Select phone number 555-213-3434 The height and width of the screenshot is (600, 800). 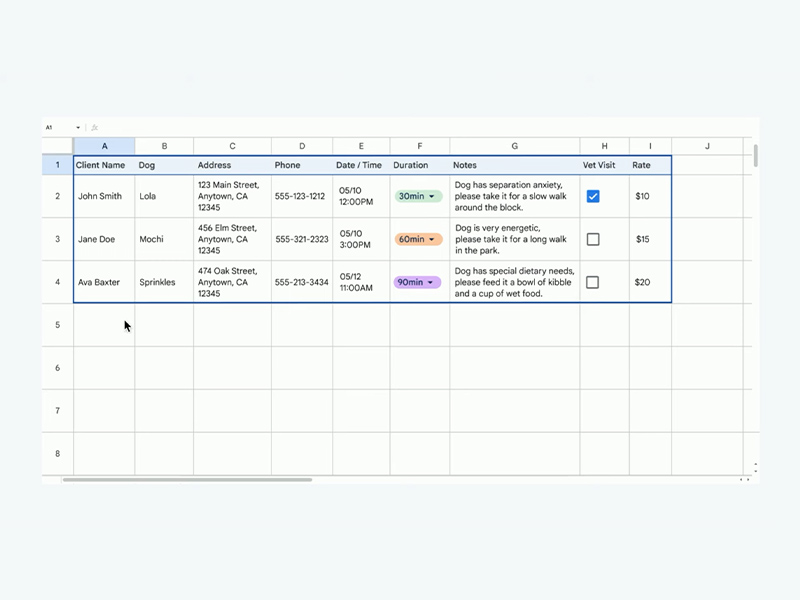(x=302, y=282)
